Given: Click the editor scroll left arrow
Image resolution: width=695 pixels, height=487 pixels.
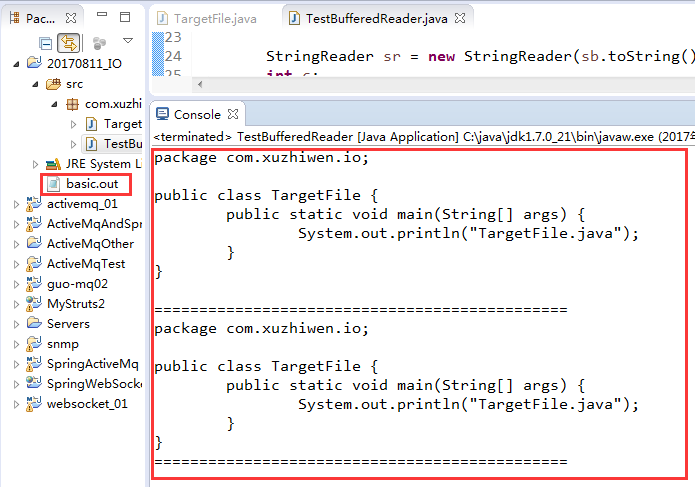Looking at the screenshot, I should click(200, 84).
